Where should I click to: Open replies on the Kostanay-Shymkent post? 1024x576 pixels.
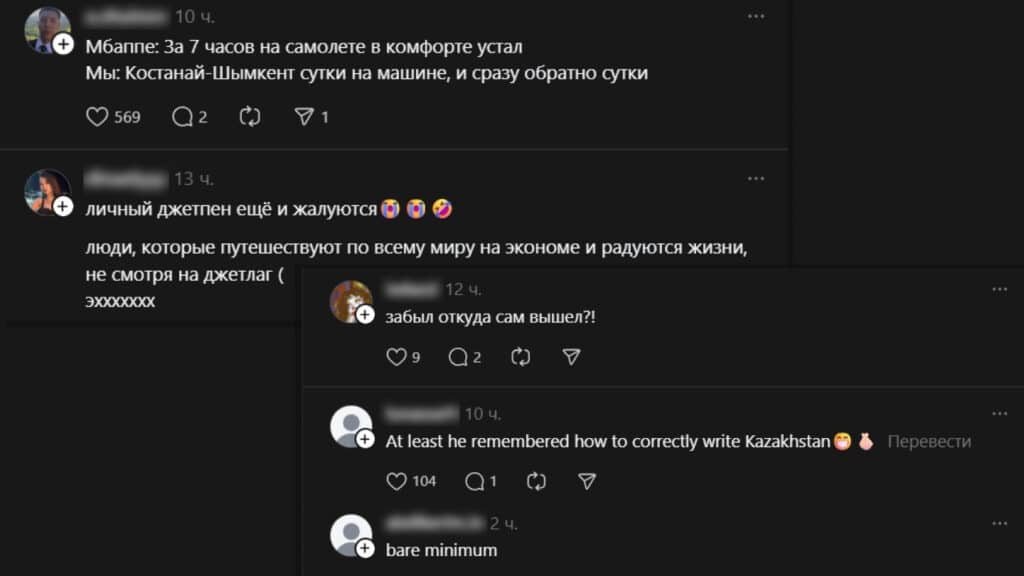coord(182,117)
